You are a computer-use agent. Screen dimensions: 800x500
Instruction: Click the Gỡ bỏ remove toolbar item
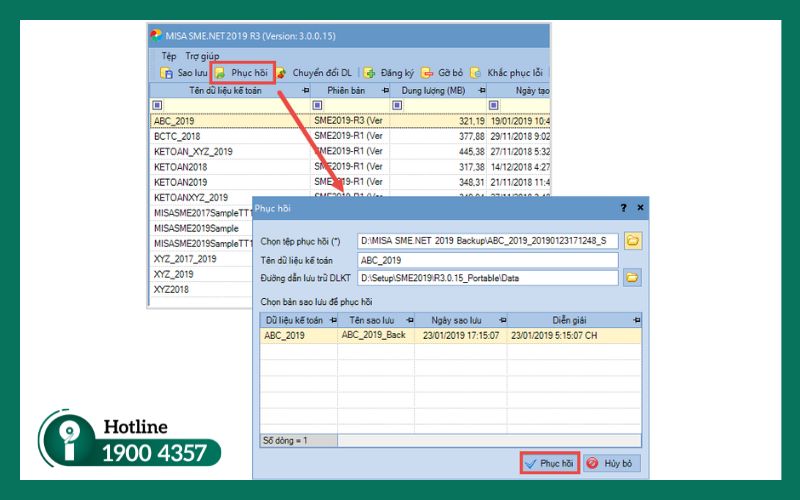pos(442,73)
